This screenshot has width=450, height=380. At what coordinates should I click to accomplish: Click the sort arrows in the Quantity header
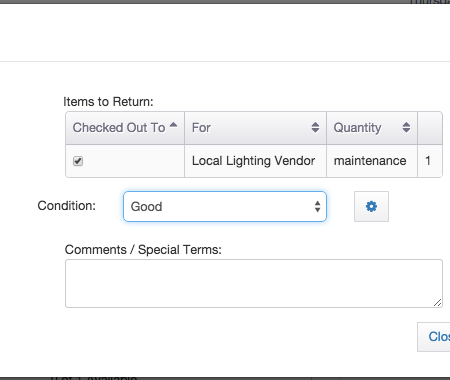406,127
